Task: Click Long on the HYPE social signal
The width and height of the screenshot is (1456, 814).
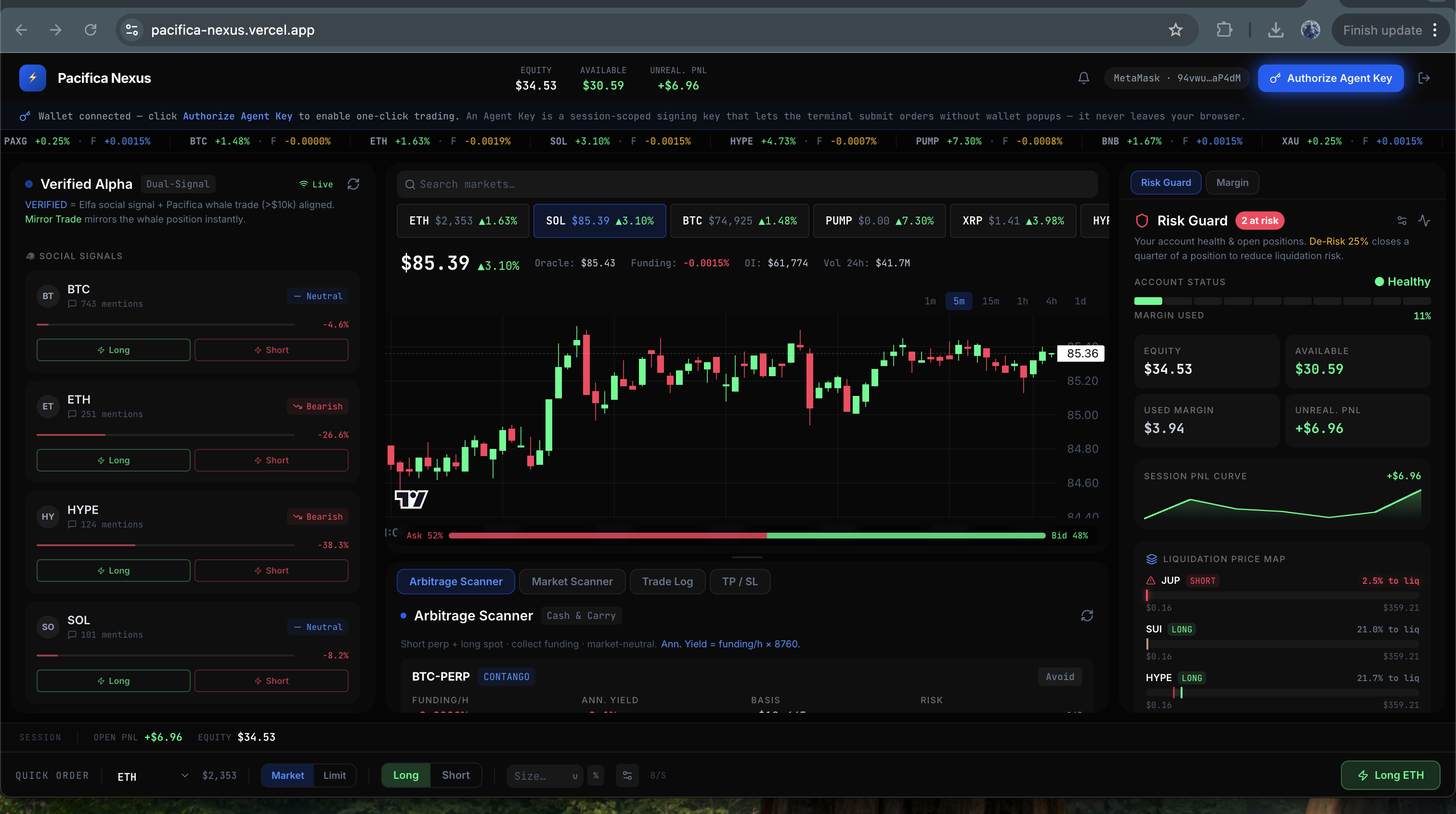Action: coord(113,570)
